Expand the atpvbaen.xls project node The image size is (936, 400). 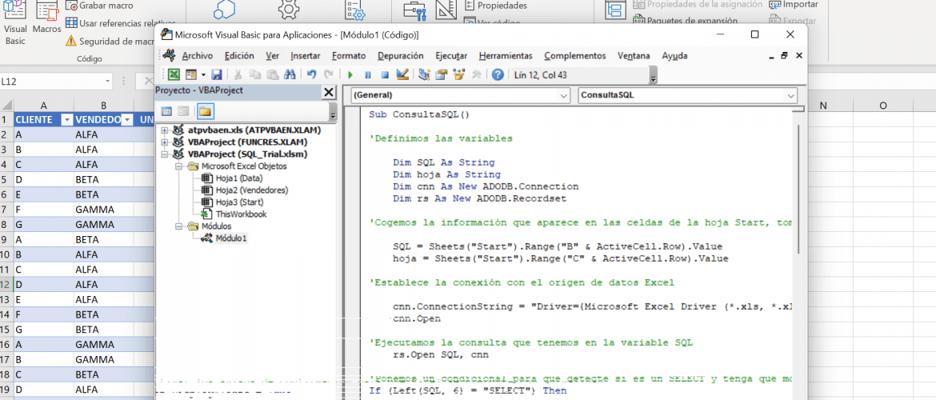tap(165, 130)
